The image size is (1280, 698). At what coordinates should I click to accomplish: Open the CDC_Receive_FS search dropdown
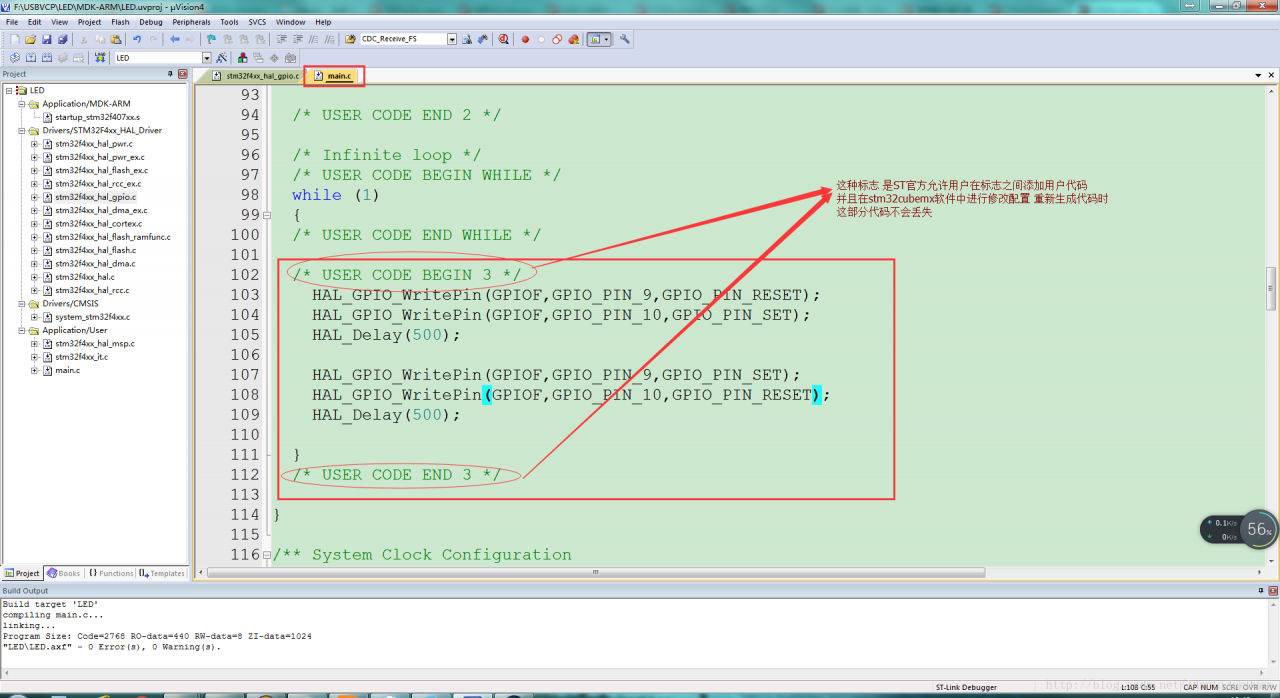coord(452,39)
